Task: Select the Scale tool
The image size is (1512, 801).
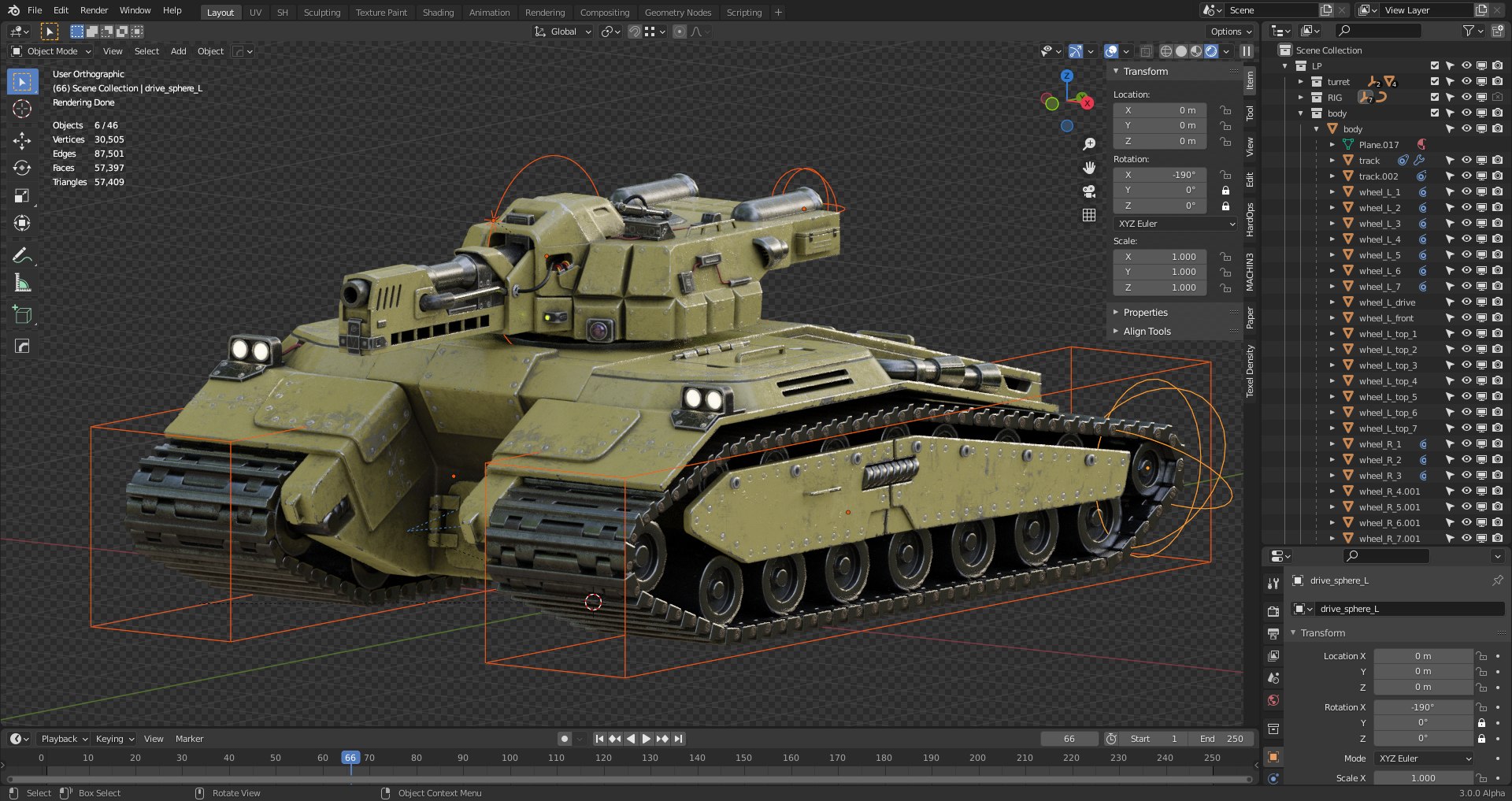Action: click(x=22, y=196)
